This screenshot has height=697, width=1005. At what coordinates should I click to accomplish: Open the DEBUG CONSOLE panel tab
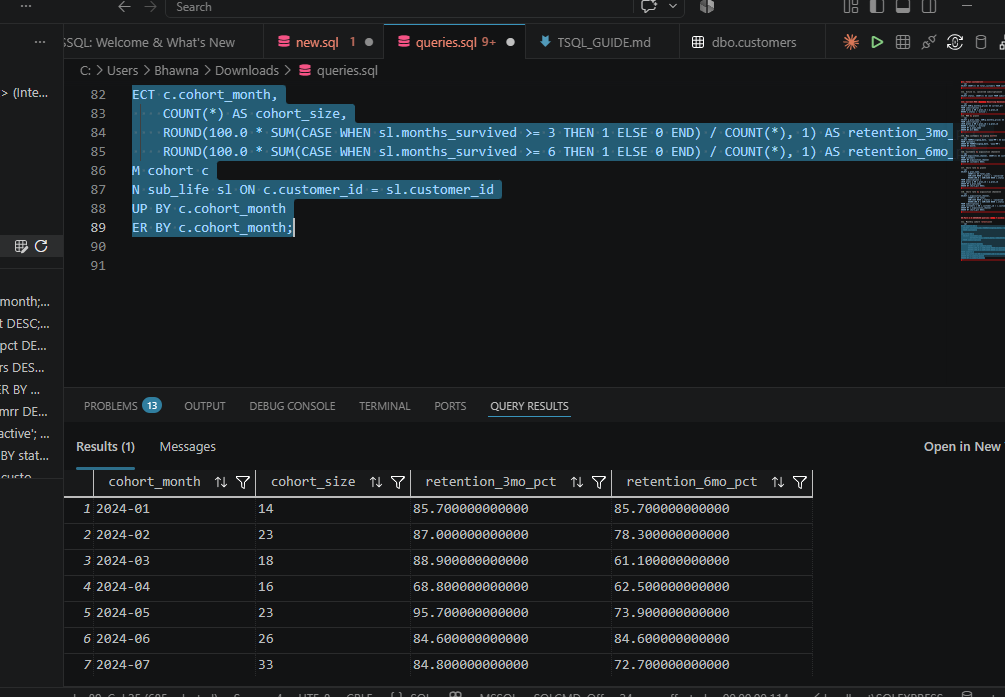292,406
